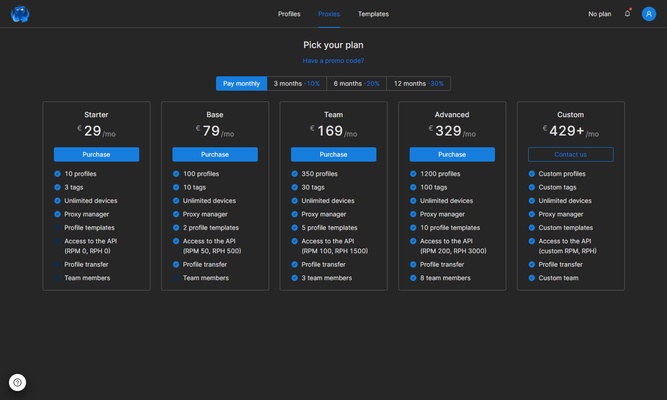Click the checkmark beside 100 tags

413,187
